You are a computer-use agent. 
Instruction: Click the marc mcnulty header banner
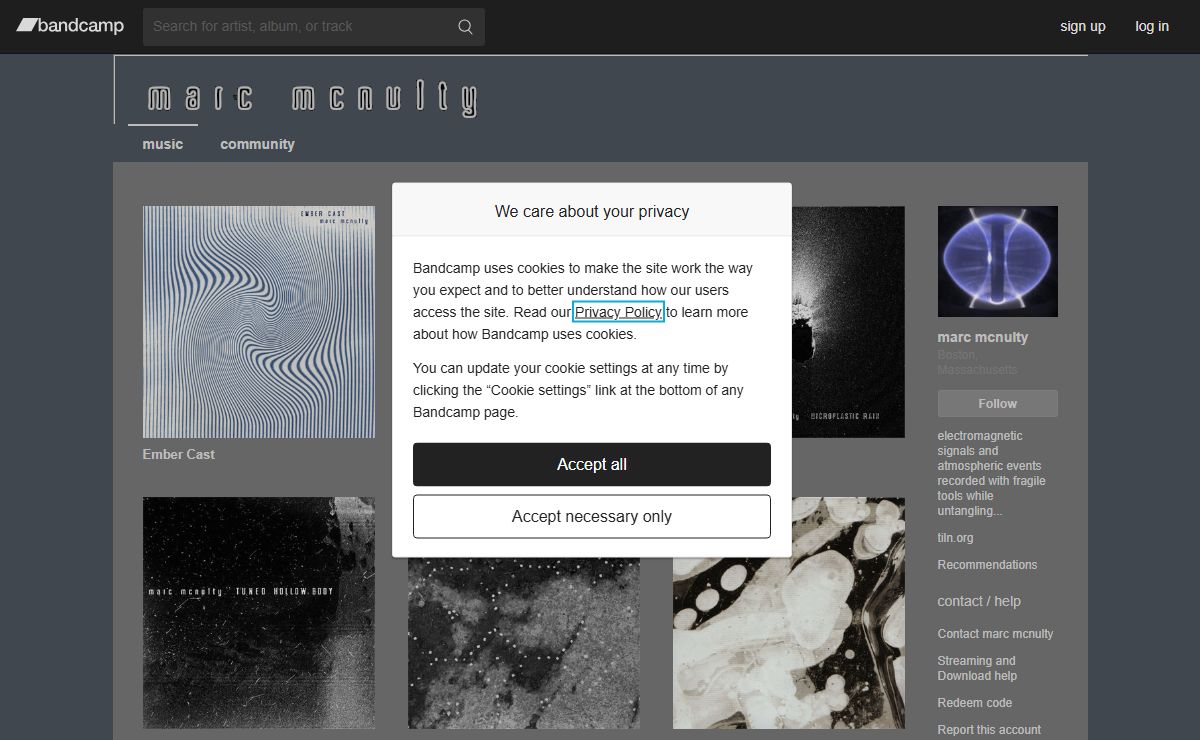(601, 90)
